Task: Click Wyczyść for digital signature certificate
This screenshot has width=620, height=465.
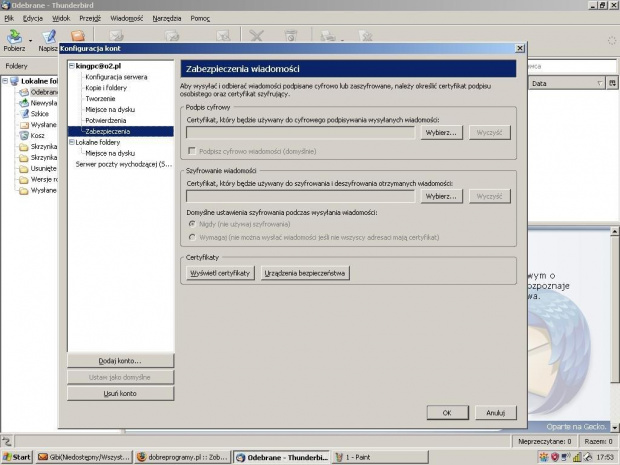Action: coord(490,132)
